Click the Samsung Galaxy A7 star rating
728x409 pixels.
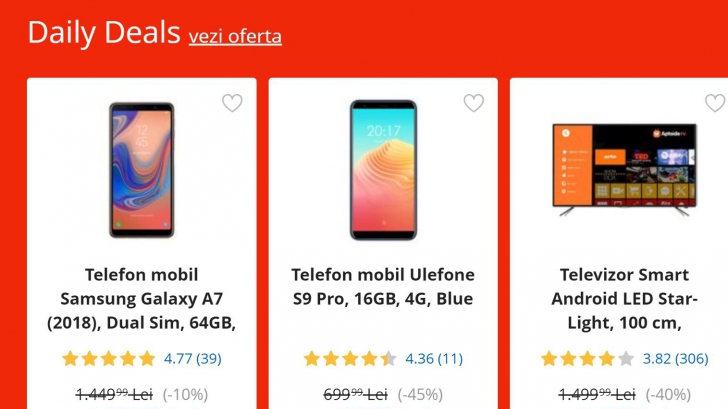coord(108,358)
